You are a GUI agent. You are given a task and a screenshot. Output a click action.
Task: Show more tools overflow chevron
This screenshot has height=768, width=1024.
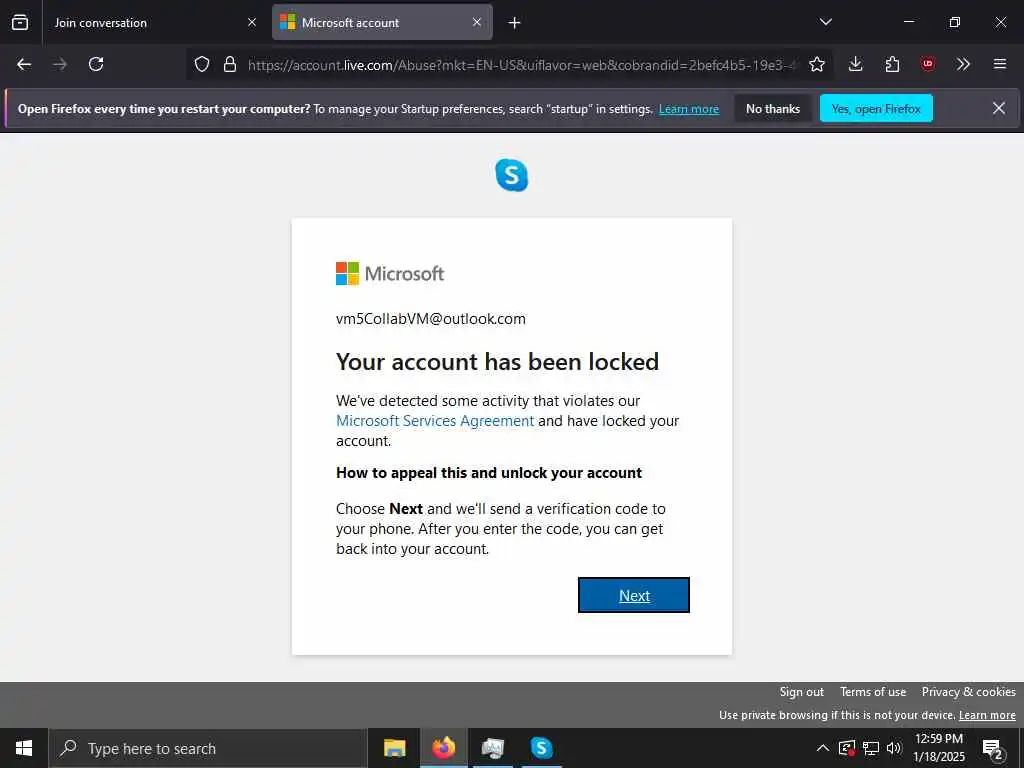pos(963,64)
